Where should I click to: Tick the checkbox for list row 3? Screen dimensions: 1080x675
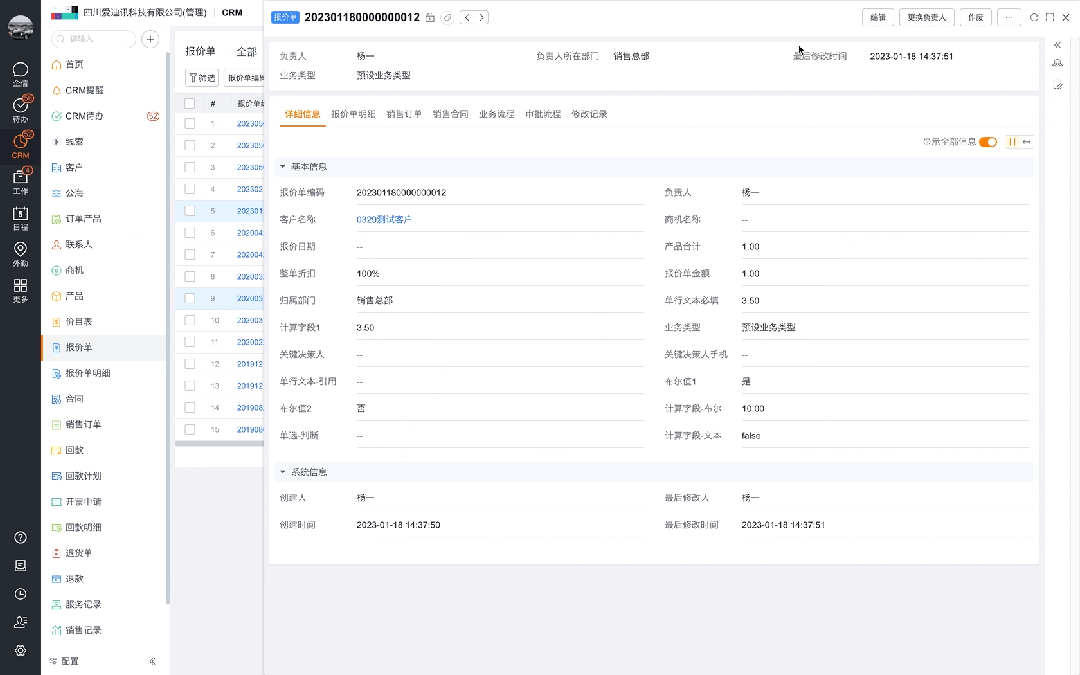tap(189, 167)
